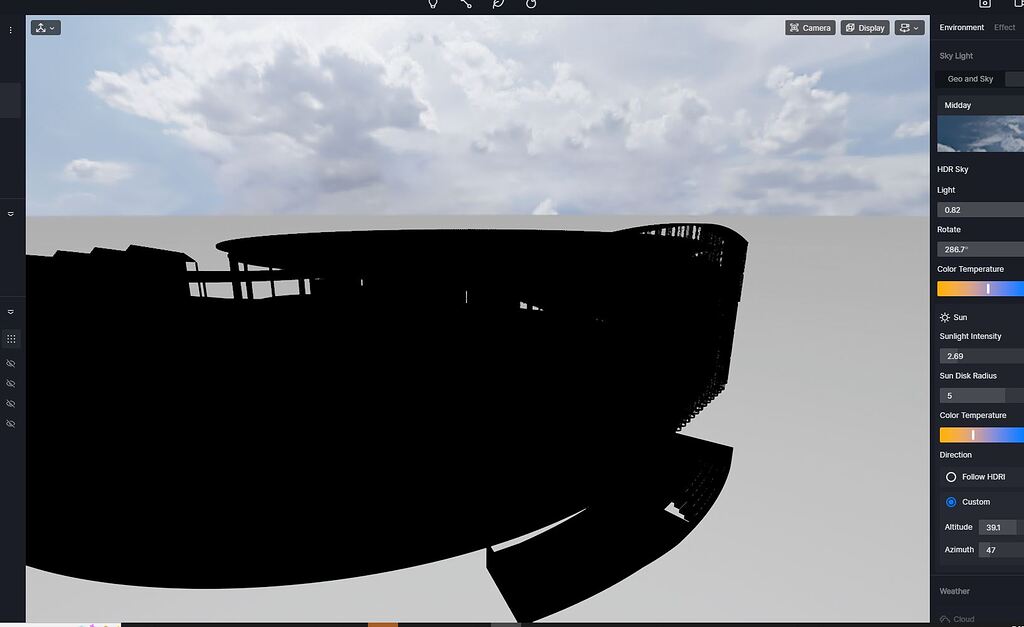Collapse the left sidebar panel chevron
1024x627 pixels.
pyautogui.click(x=10, y=213)
